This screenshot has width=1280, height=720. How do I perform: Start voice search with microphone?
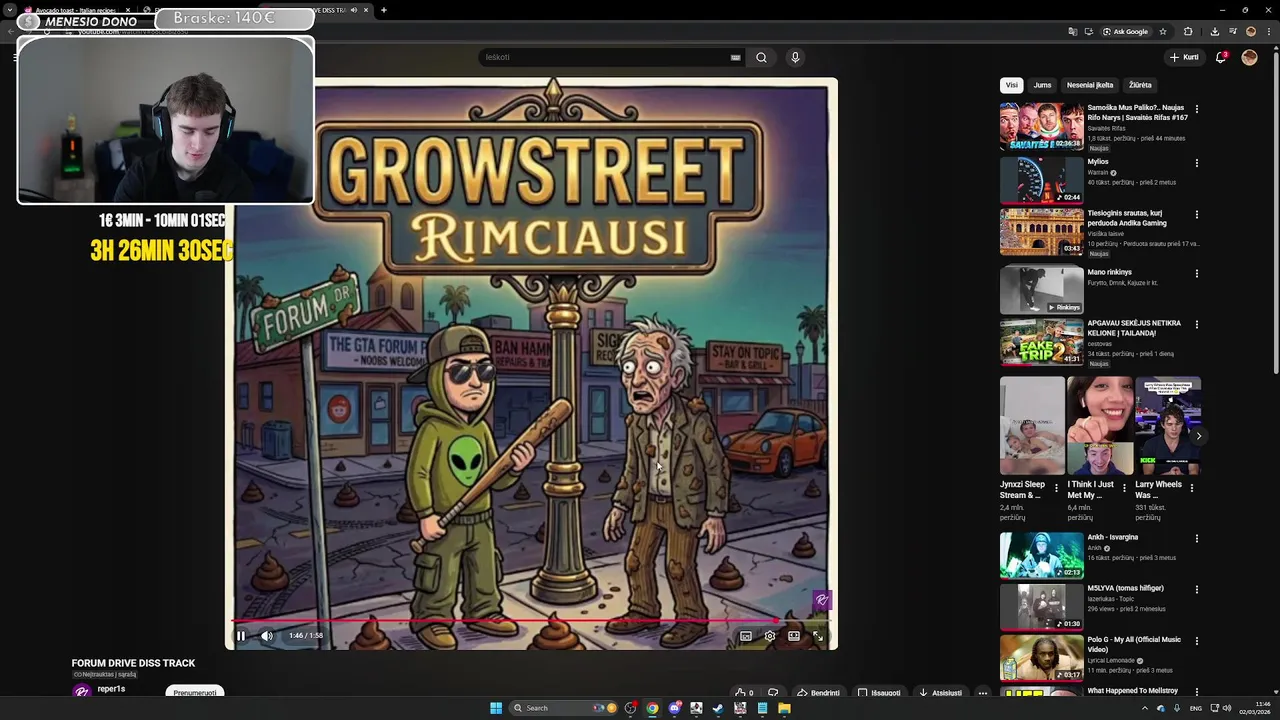click(x=795, y=57)
